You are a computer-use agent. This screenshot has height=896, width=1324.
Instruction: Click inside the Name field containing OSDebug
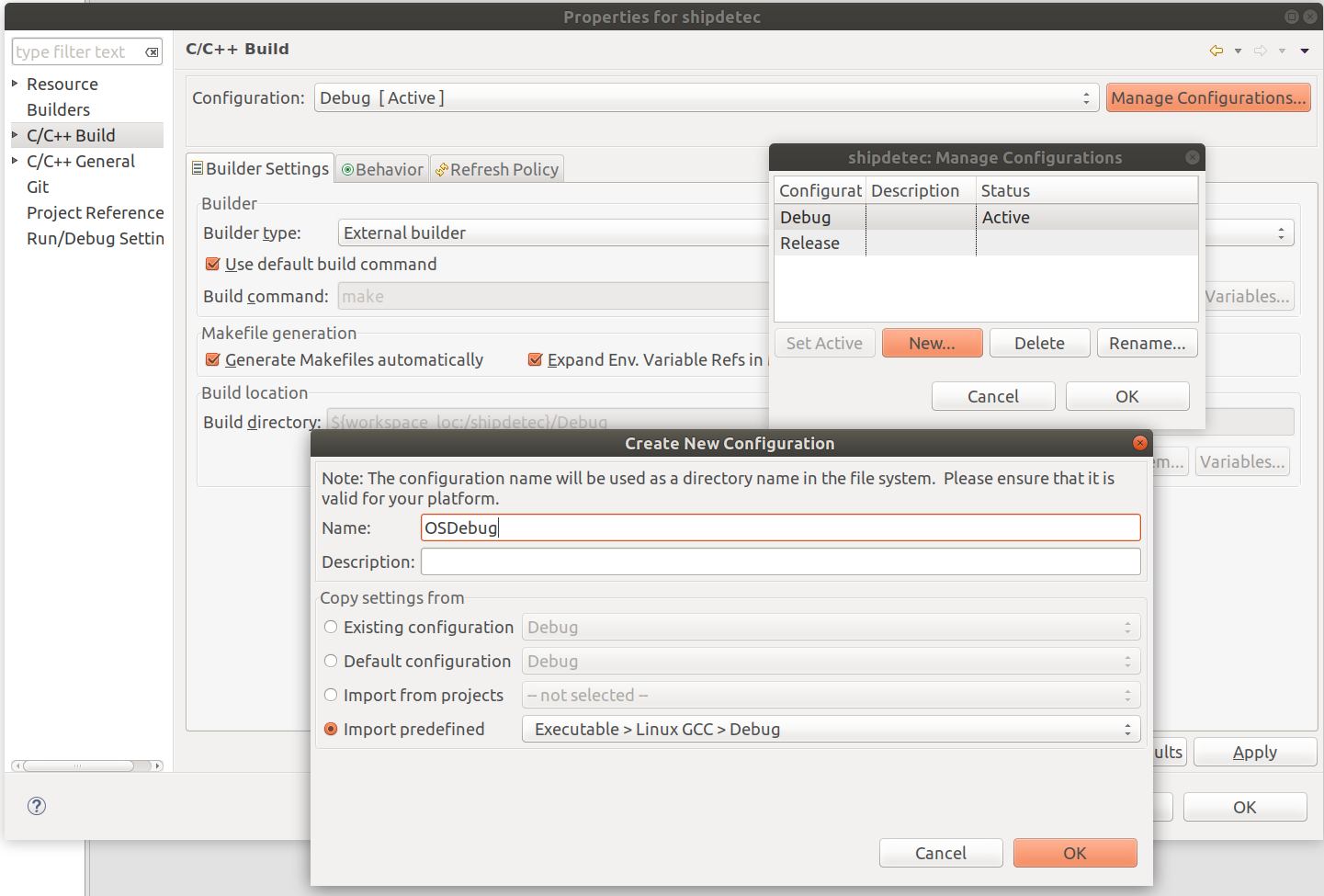pos(780,527)
